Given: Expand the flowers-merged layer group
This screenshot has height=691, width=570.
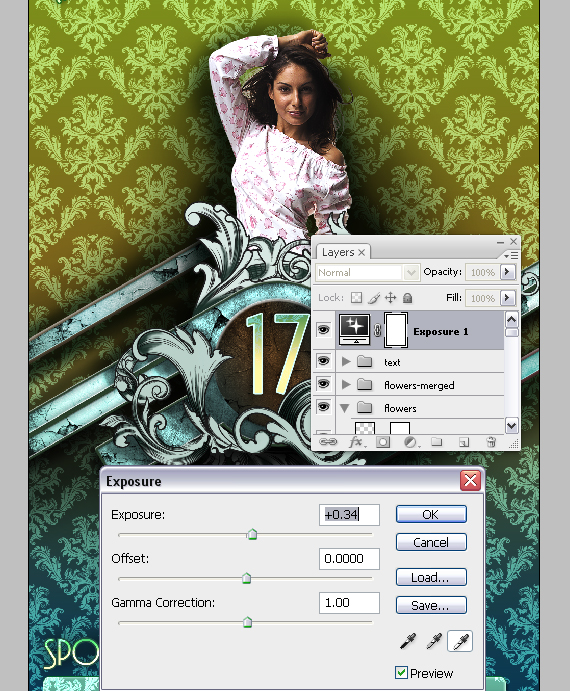Looking at the screenshot, I should [x=346, y=385].
